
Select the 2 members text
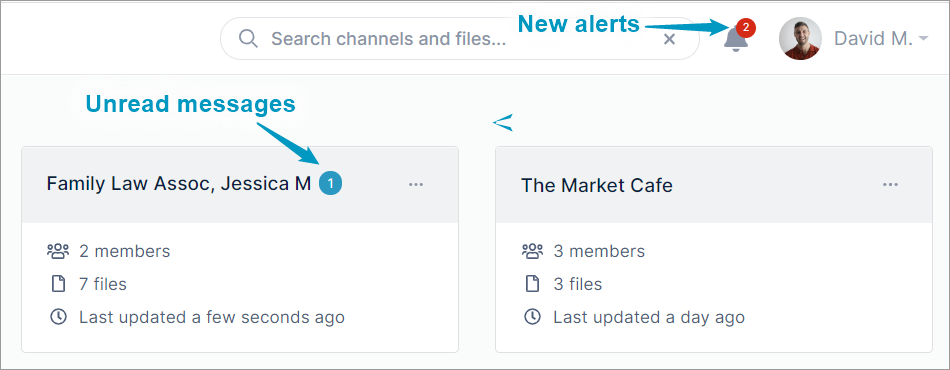(x=125, y=251)
